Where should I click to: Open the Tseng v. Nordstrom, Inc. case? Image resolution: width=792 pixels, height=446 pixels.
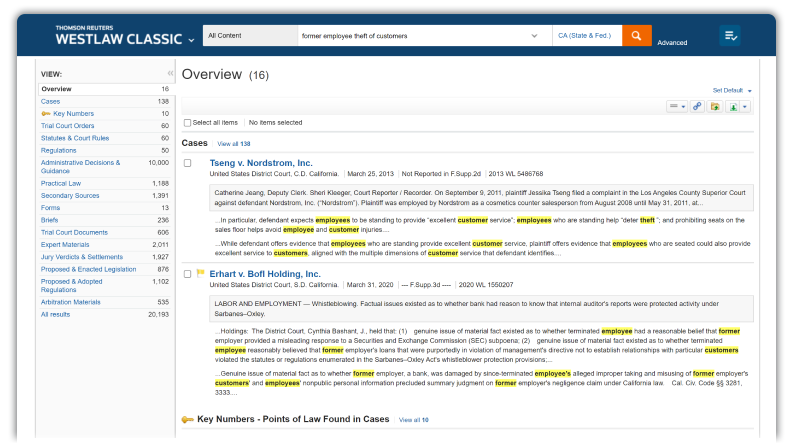(261, 163)
